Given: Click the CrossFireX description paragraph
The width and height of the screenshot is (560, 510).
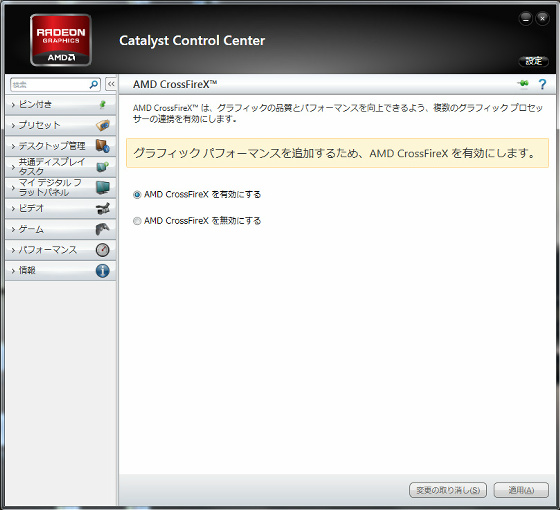Looking at the screenshot, I should (338, 113).
